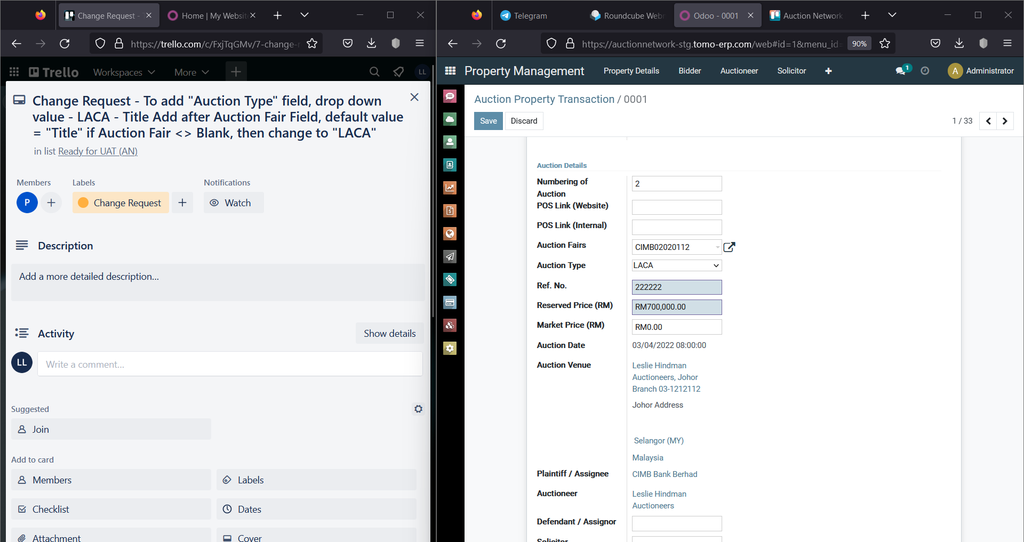Open Solicitor menu
The height and width of the screenshot is (542, 1024).
(x=792, y=71)
